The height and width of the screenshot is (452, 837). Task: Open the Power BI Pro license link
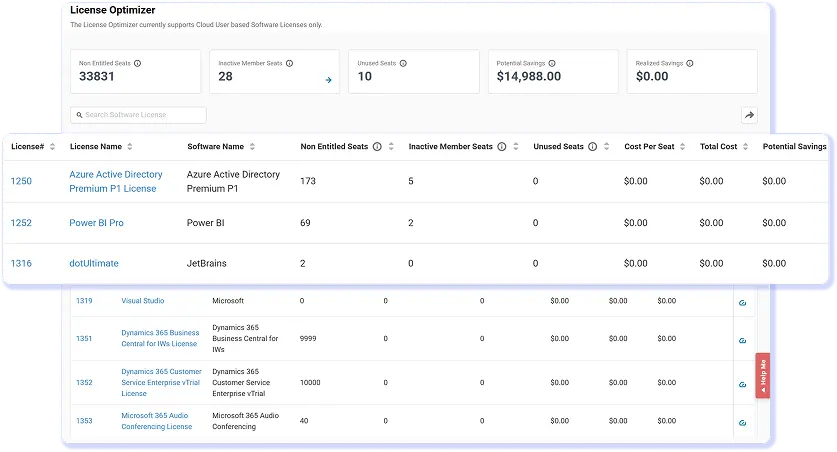97,223
